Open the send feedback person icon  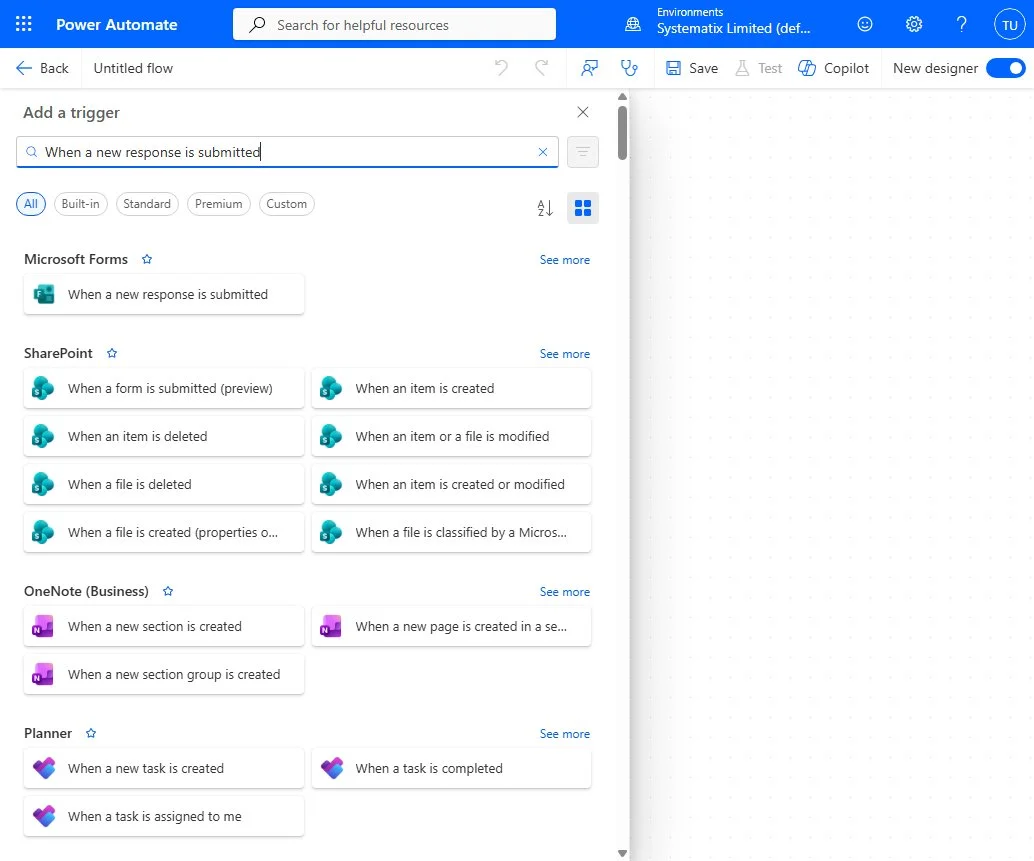589,68
